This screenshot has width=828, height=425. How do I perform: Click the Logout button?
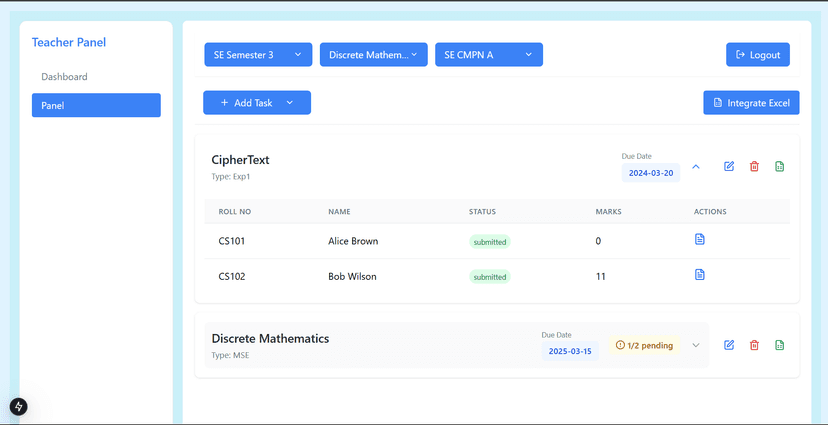[757, 55]
